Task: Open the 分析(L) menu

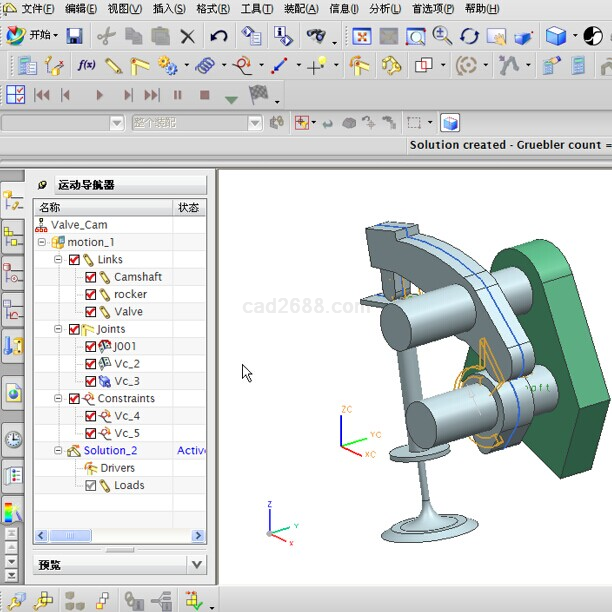Action: [x=385, y=9]
